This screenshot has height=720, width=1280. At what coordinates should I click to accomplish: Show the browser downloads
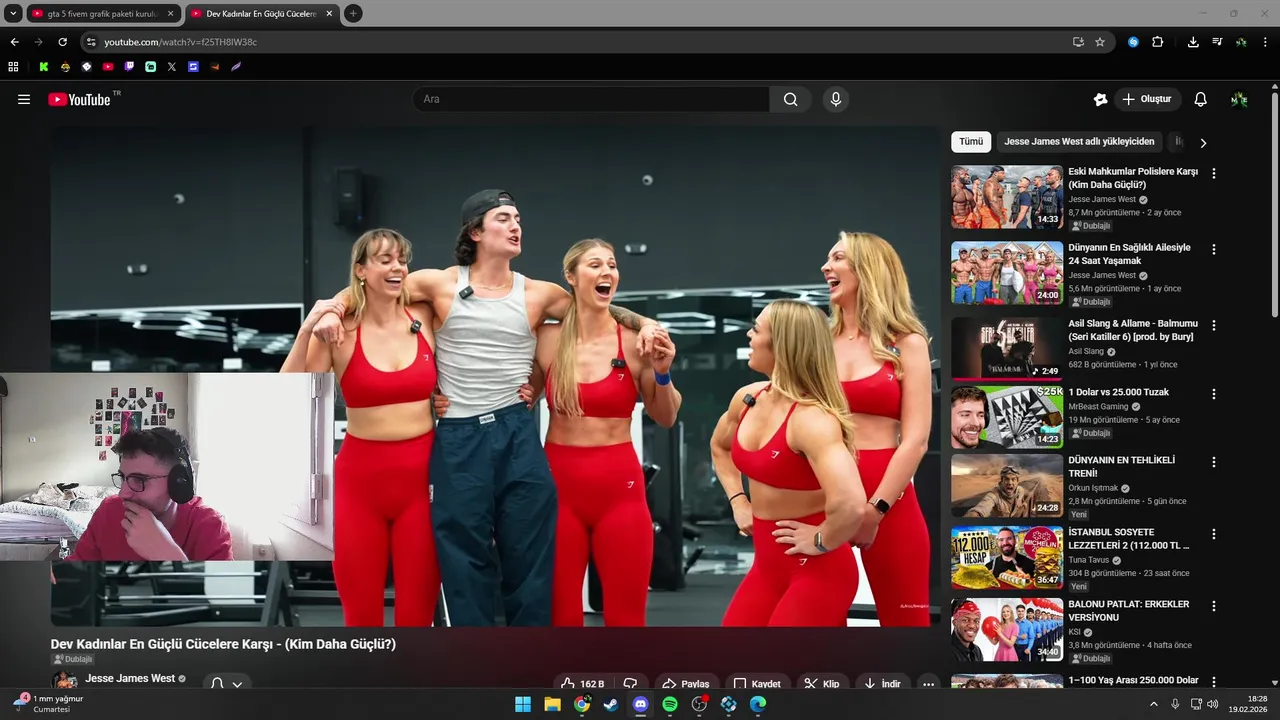coord(1193,42)
